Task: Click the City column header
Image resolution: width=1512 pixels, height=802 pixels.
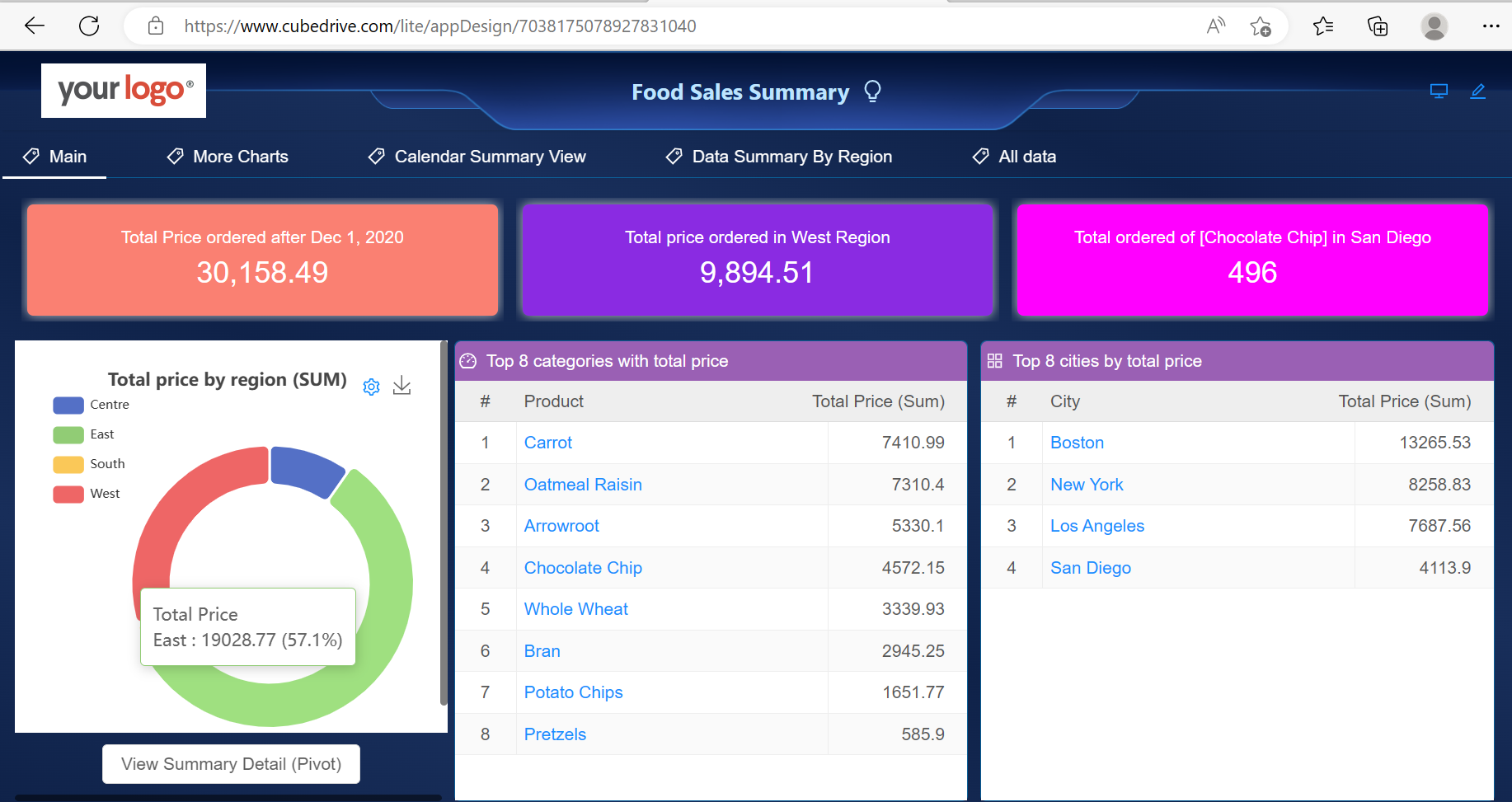Action: (x=1065, y=401)
